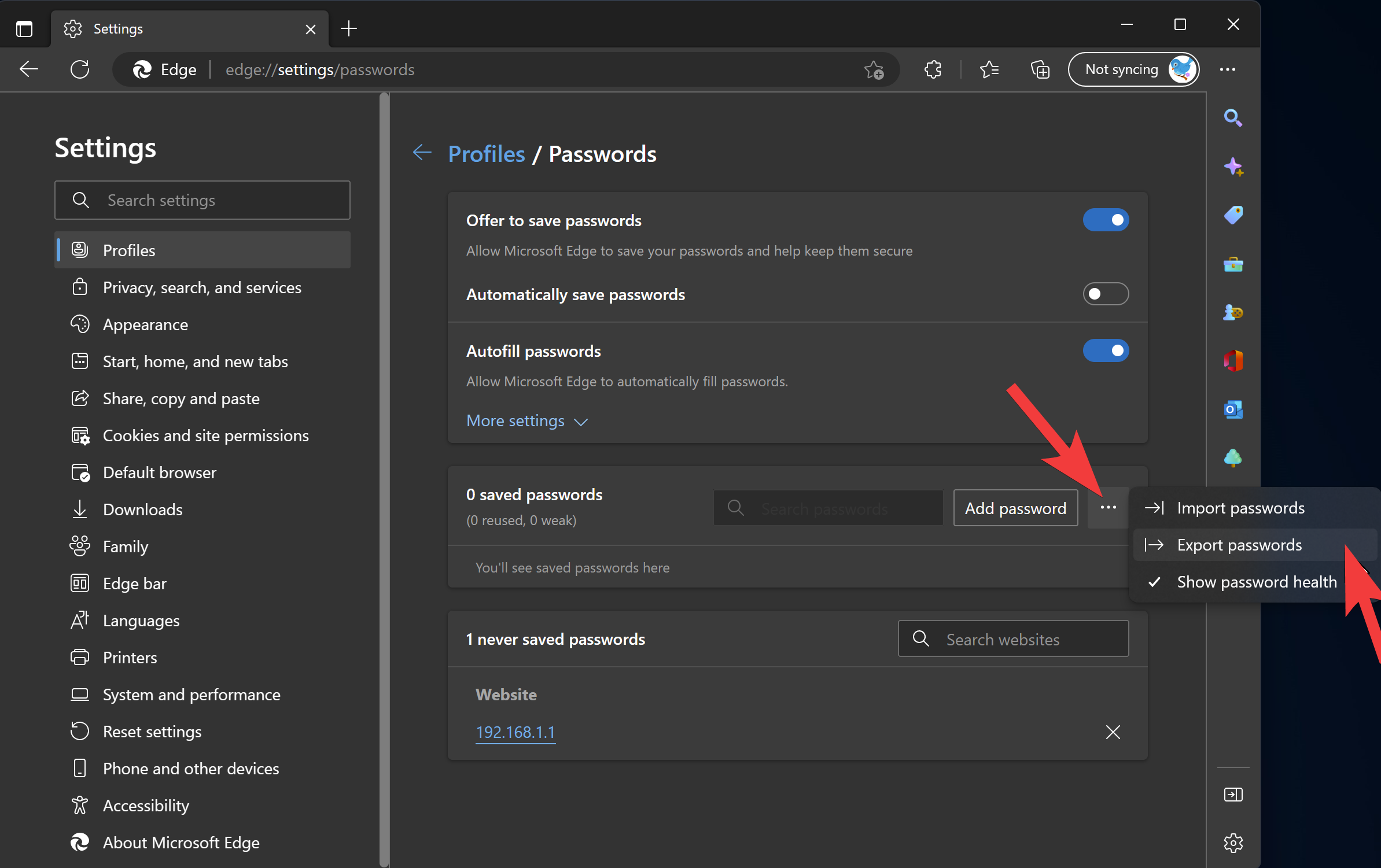Select the Show password health option

pos(1256,581)
